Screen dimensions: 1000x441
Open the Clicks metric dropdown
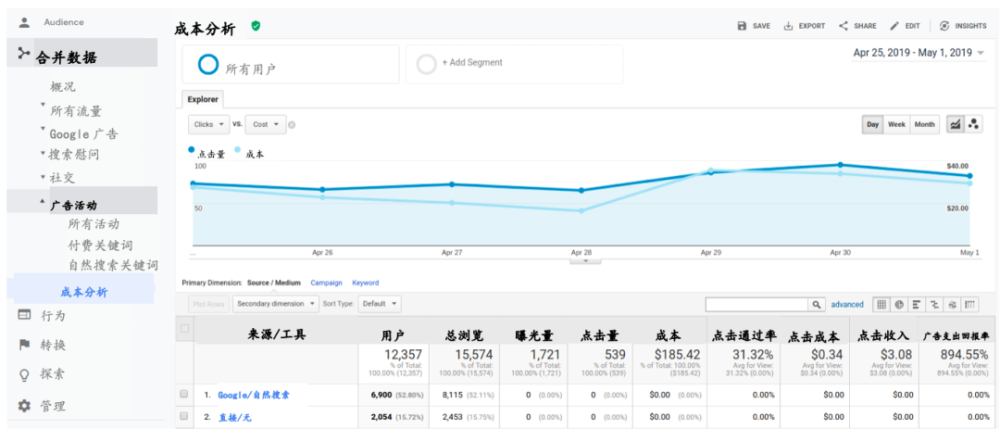[209, 124]
